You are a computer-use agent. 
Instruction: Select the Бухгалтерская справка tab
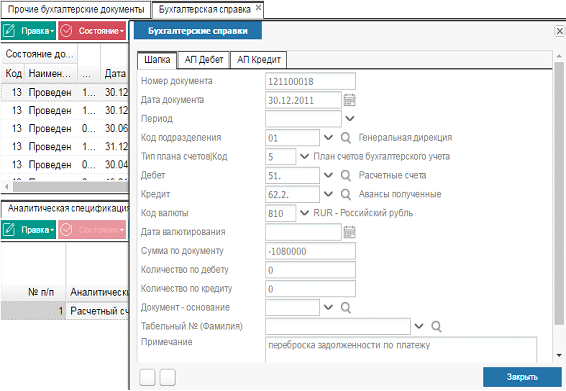[x=204, y=10]
